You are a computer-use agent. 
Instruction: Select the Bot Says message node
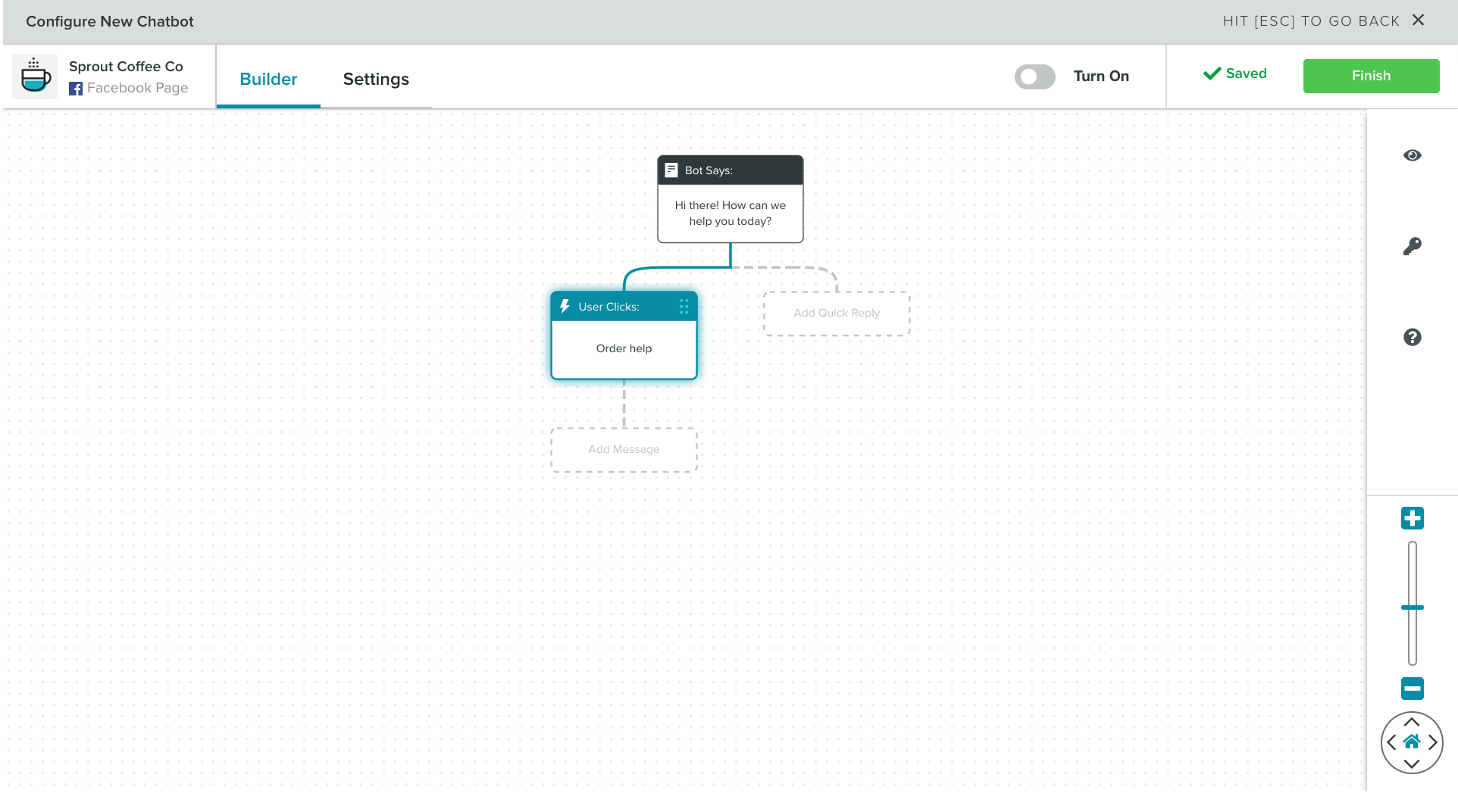coord(730,198)
